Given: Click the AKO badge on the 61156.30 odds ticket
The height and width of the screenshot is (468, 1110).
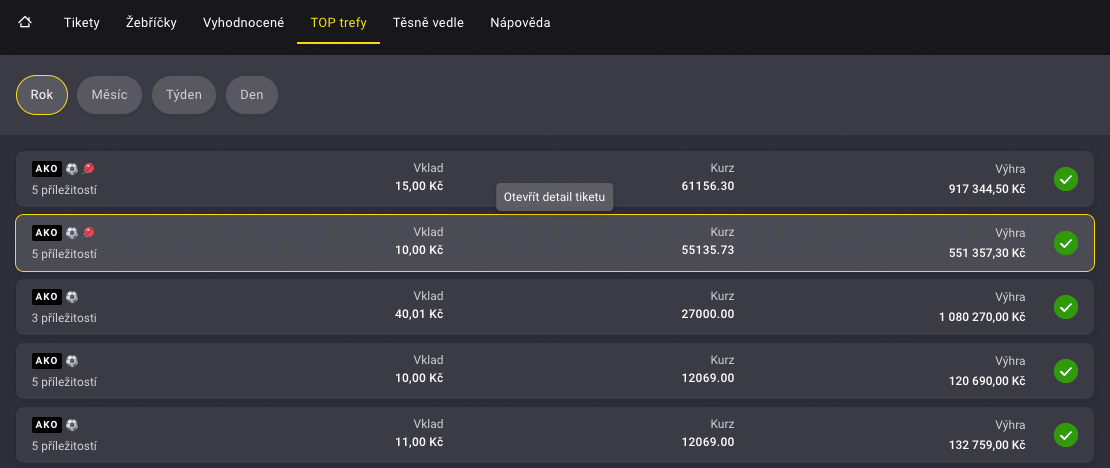Looking at the screenshot, I should tap(47, 169).
